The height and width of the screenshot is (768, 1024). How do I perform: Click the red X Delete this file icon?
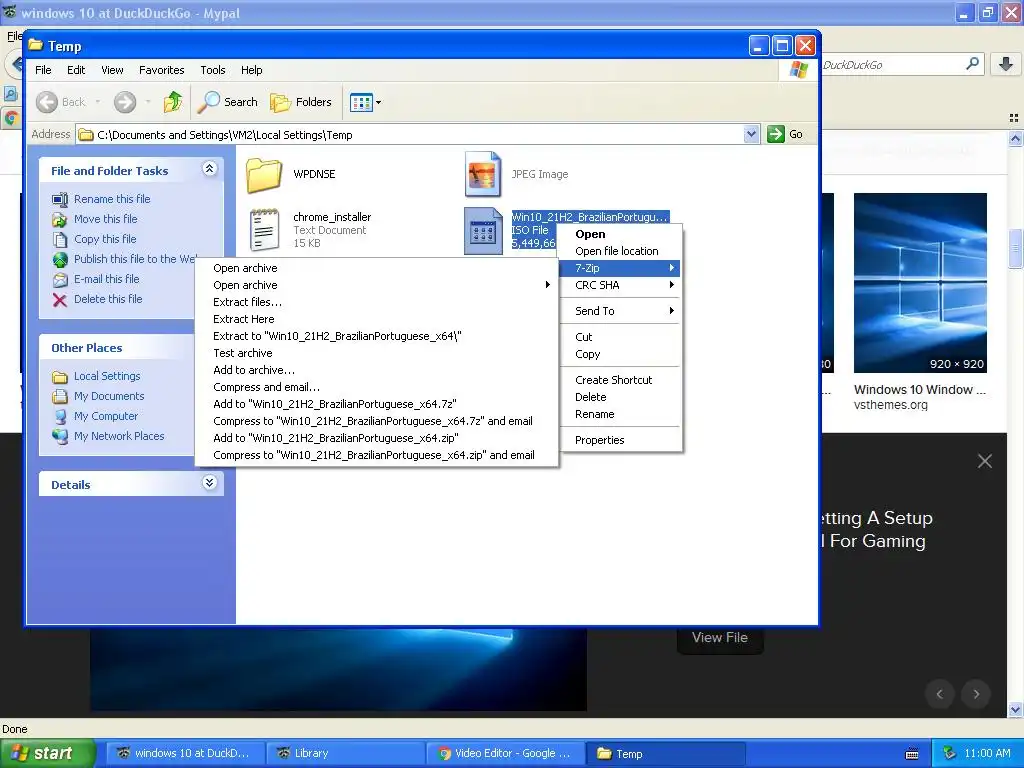(x=60, y=300)
